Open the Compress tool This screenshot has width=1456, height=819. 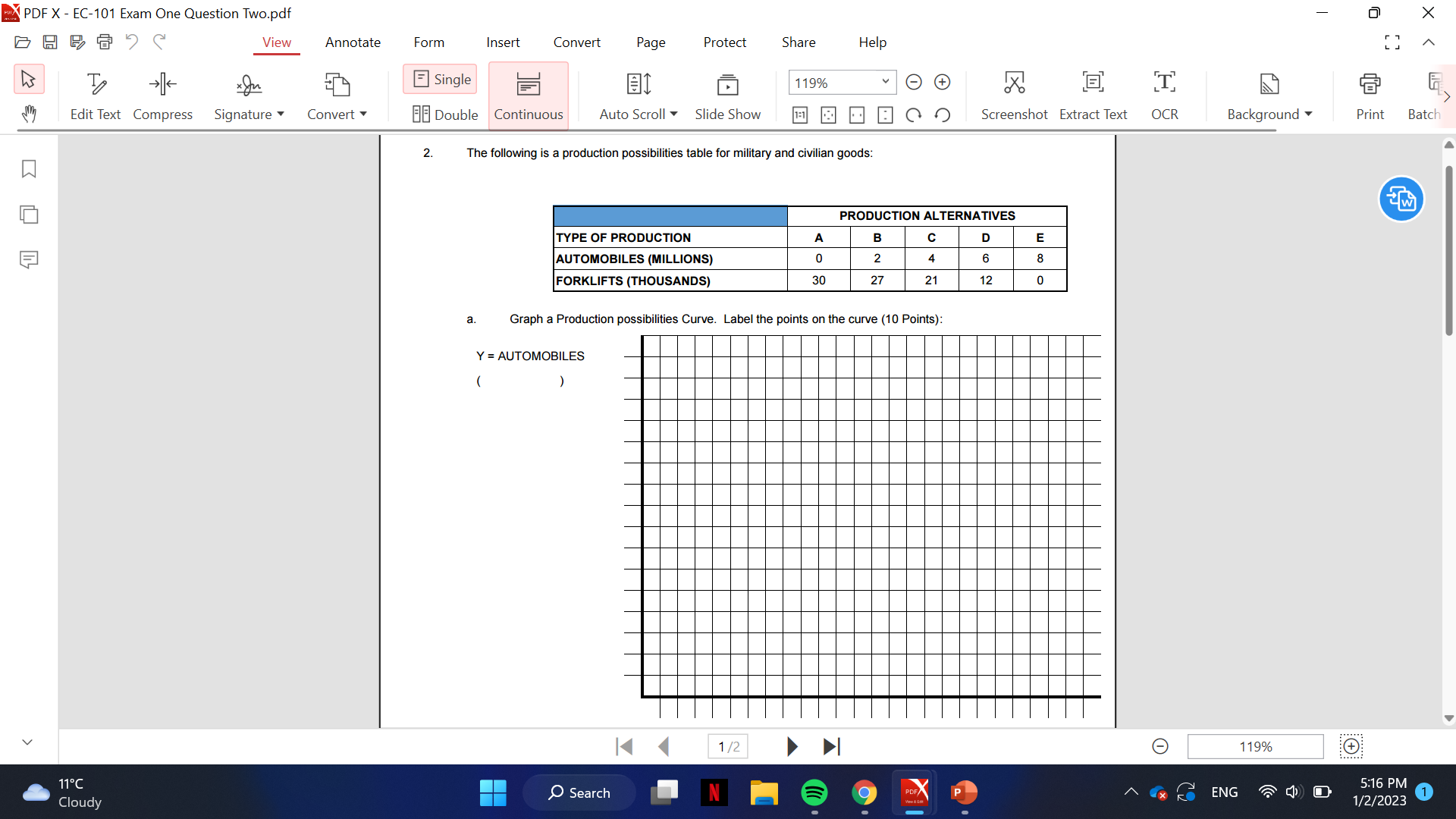(x=162, y=95)
